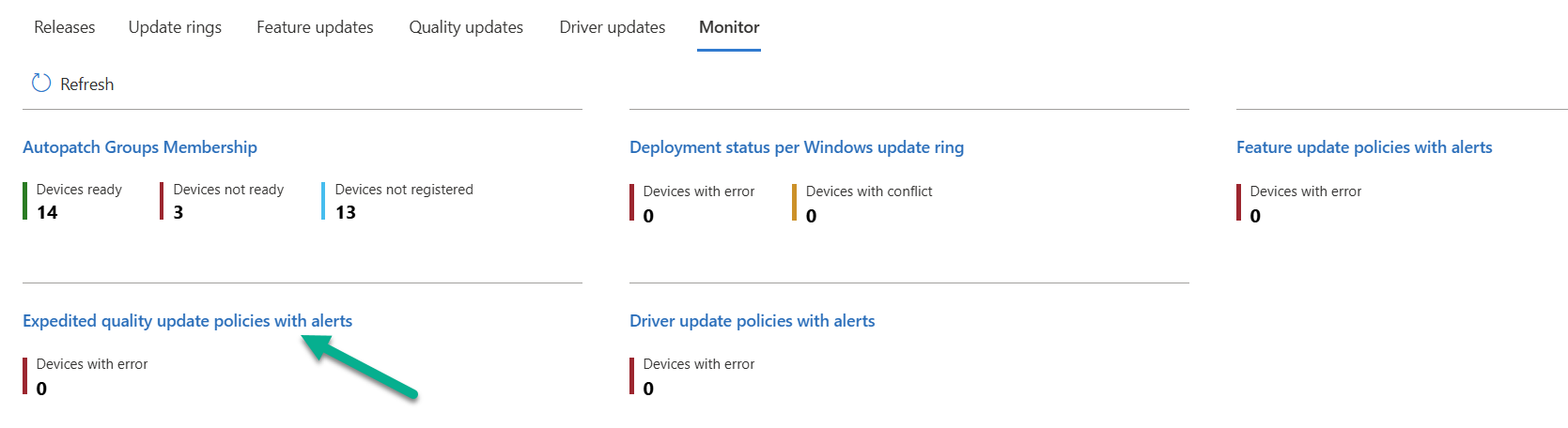Open Driver update policies with alerts
This screenshot has height=428, width=1568.
pos(752,321)
